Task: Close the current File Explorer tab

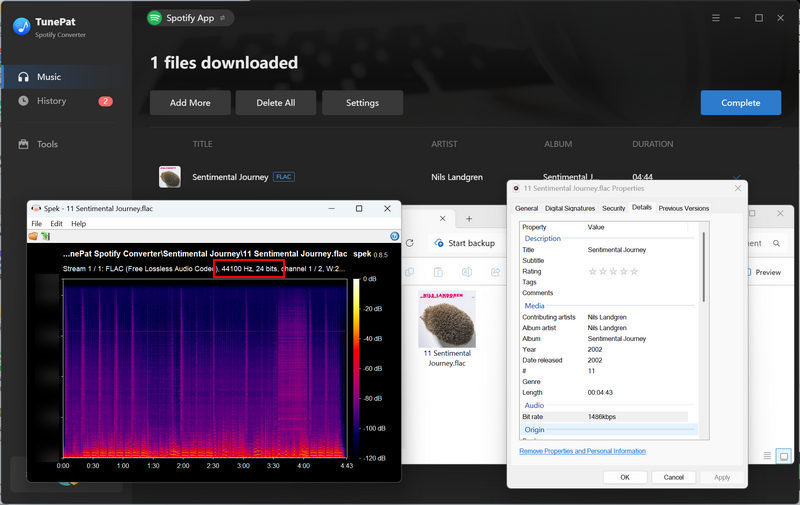Action: point(442,218)
